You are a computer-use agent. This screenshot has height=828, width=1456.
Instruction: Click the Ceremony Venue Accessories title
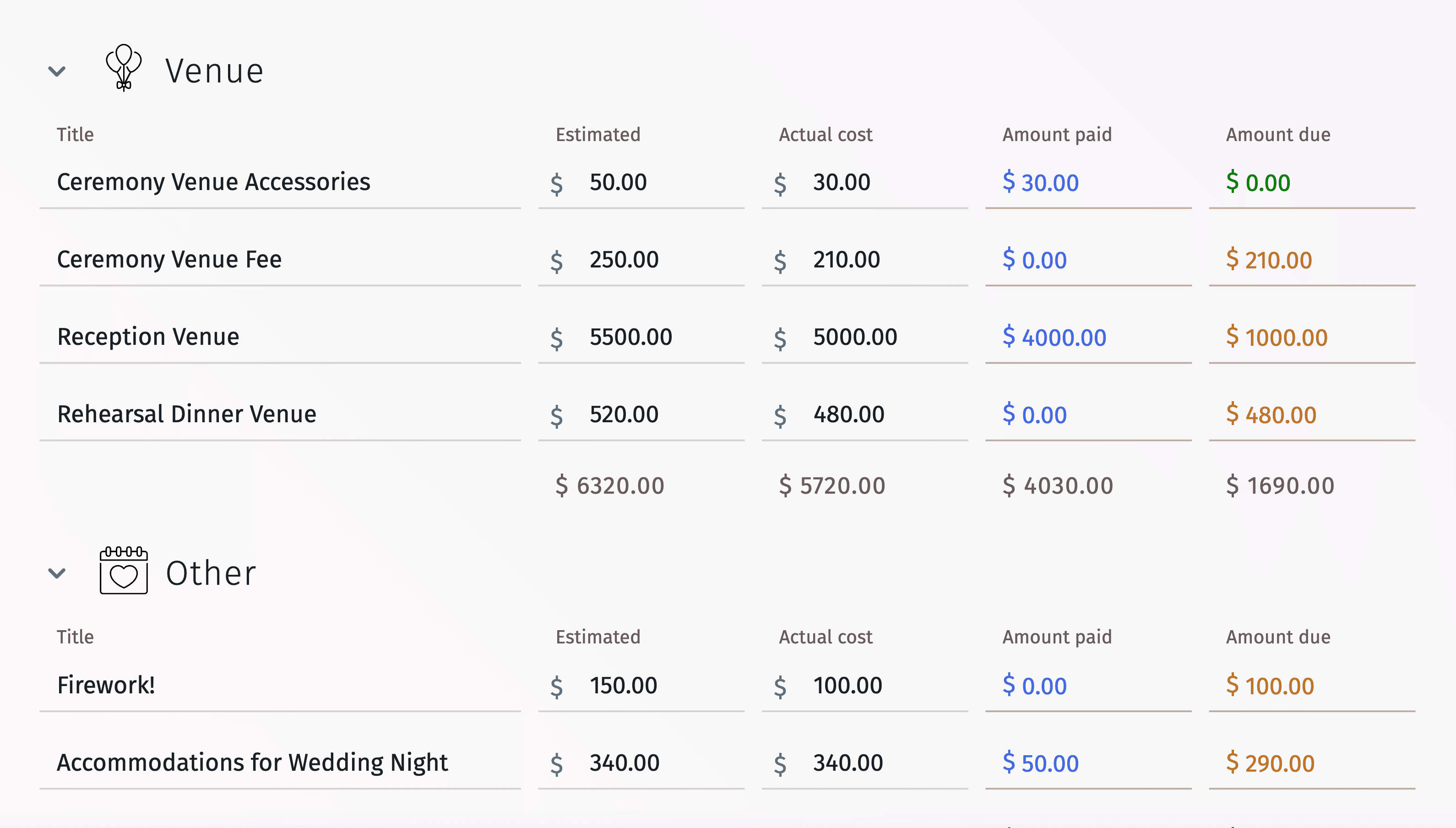[213, 181]
